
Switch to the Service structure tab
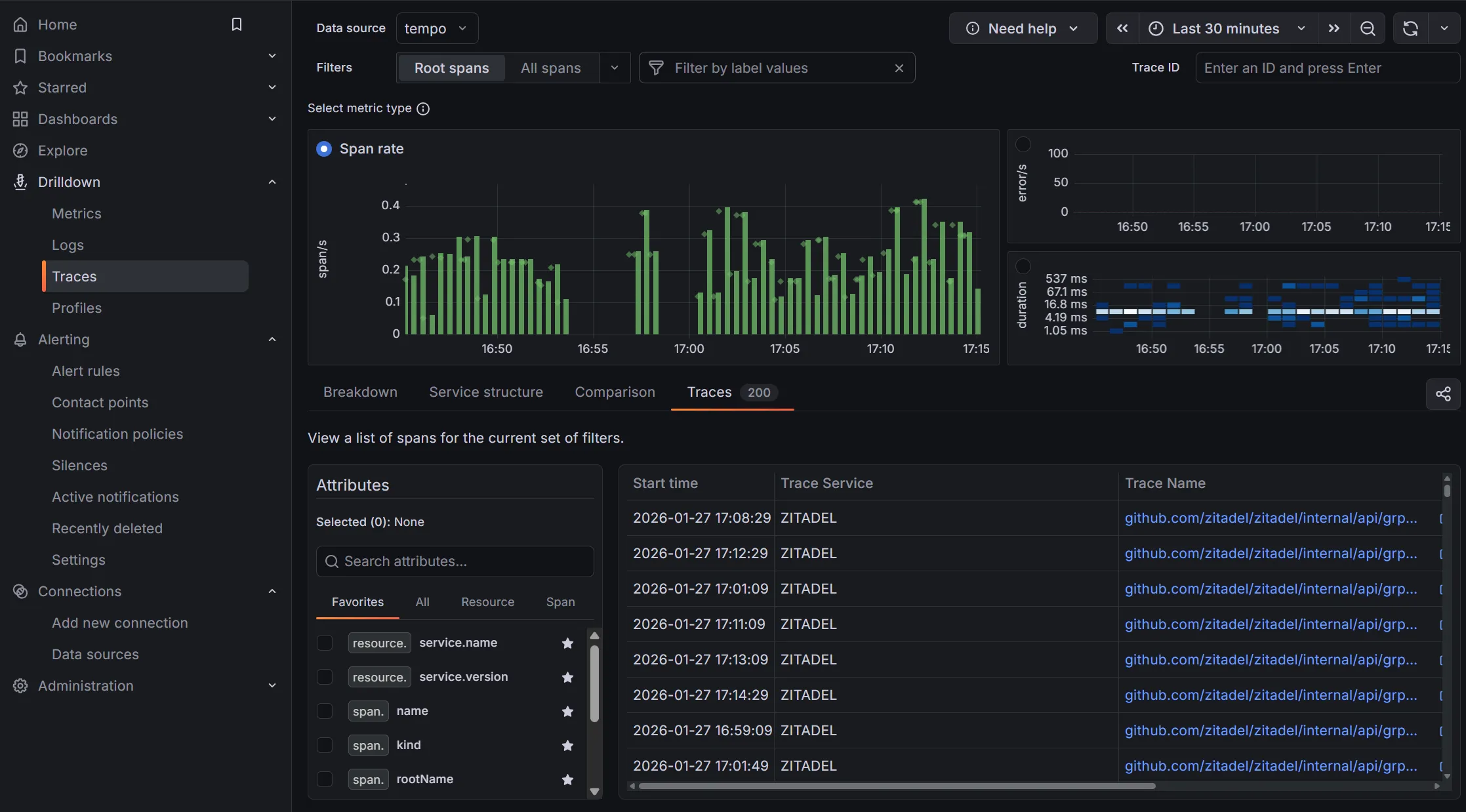coord(486,392)
